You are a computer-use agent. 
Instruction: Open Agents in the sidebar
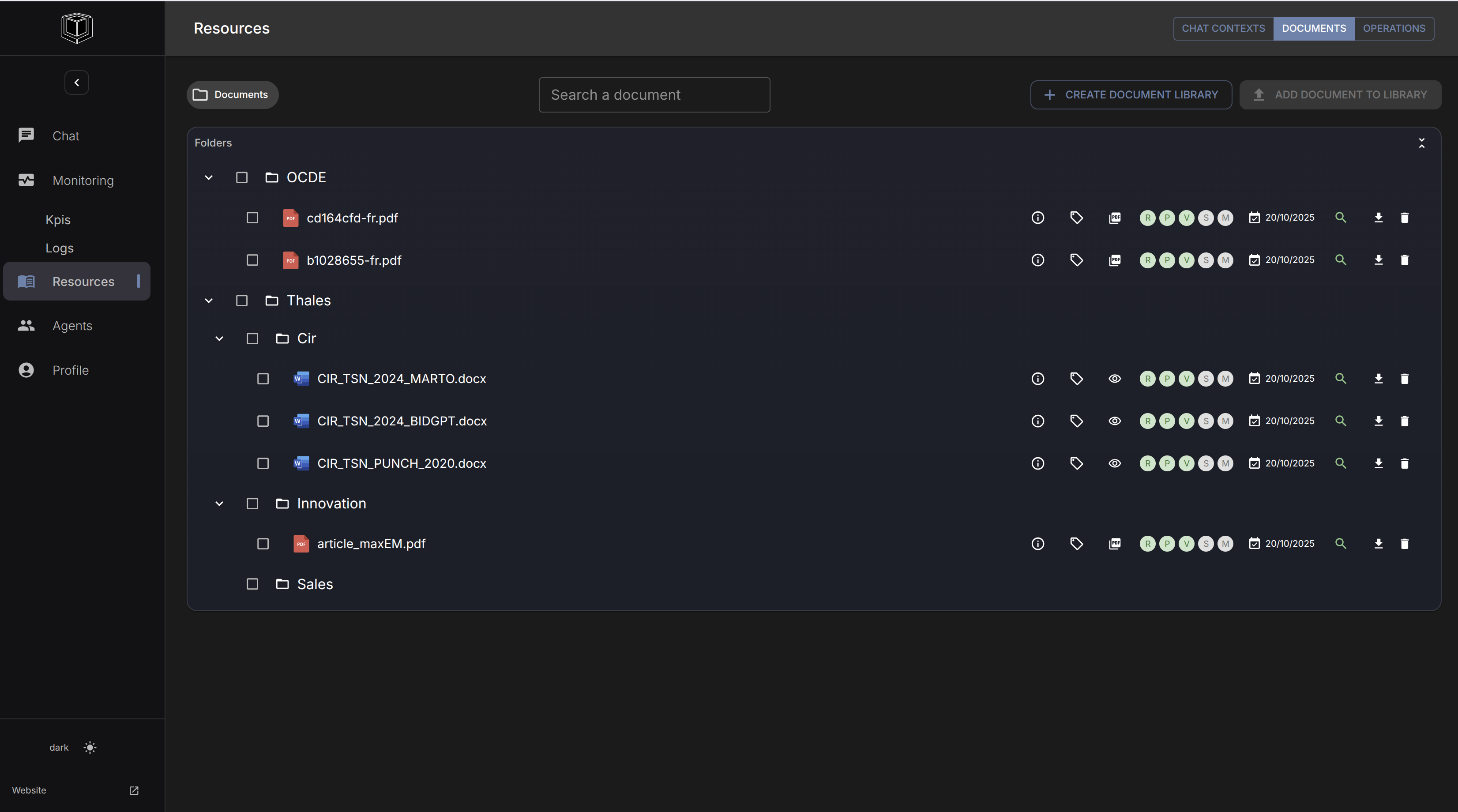[x=72, y=326]
